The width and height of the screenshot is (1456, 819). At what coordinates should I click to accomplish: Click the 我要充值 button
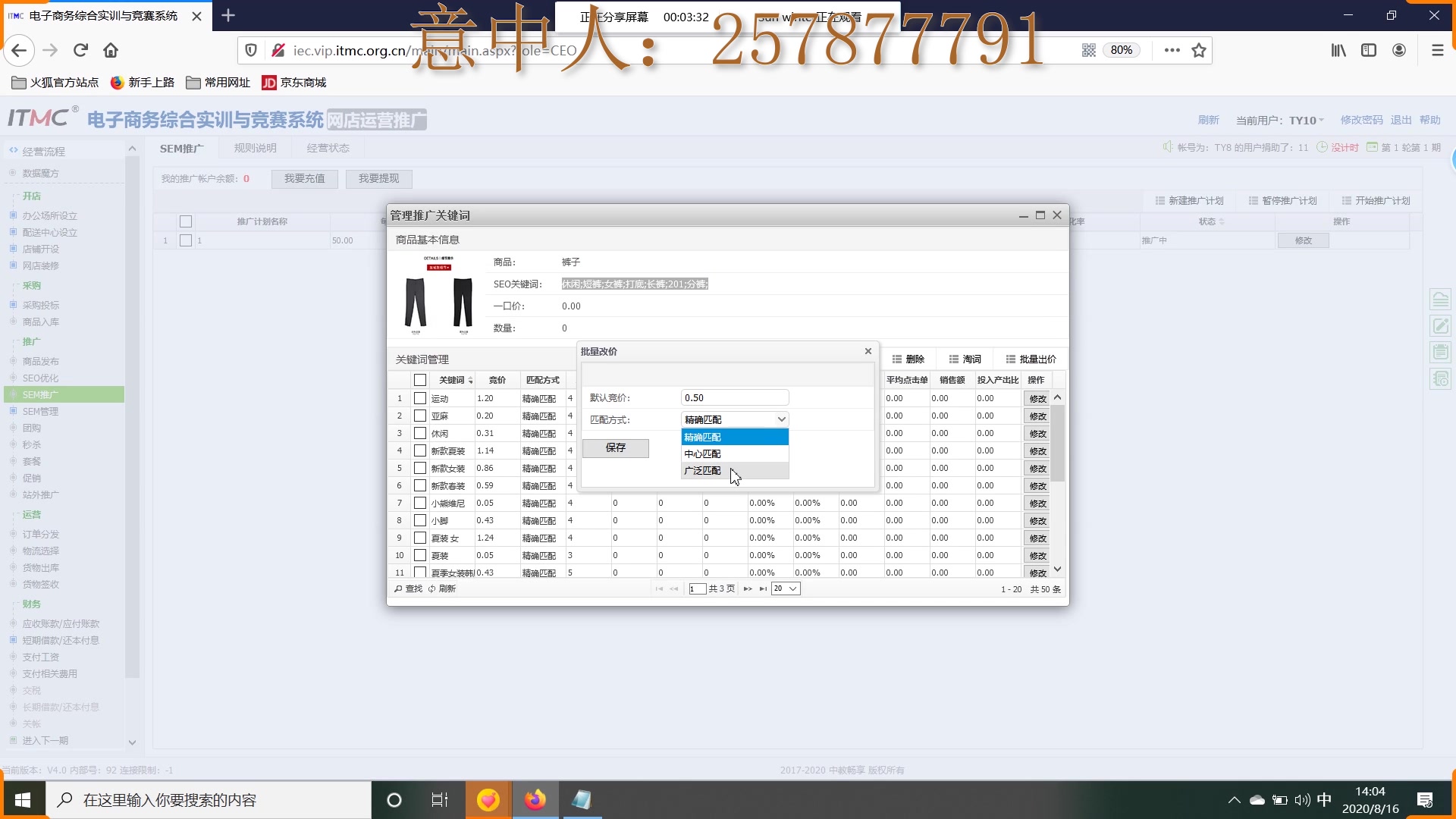(x=305, y=179)
